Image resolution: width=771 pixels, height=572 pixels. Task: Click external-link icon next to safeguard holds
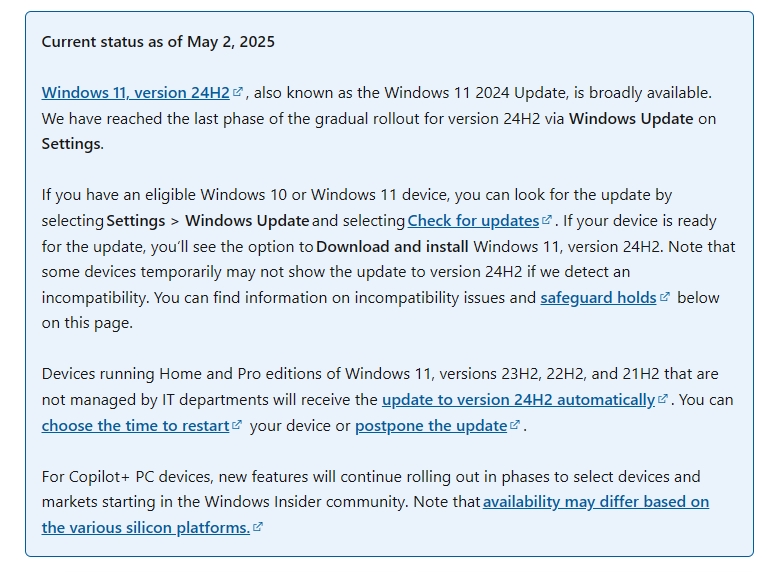[665, 297]
